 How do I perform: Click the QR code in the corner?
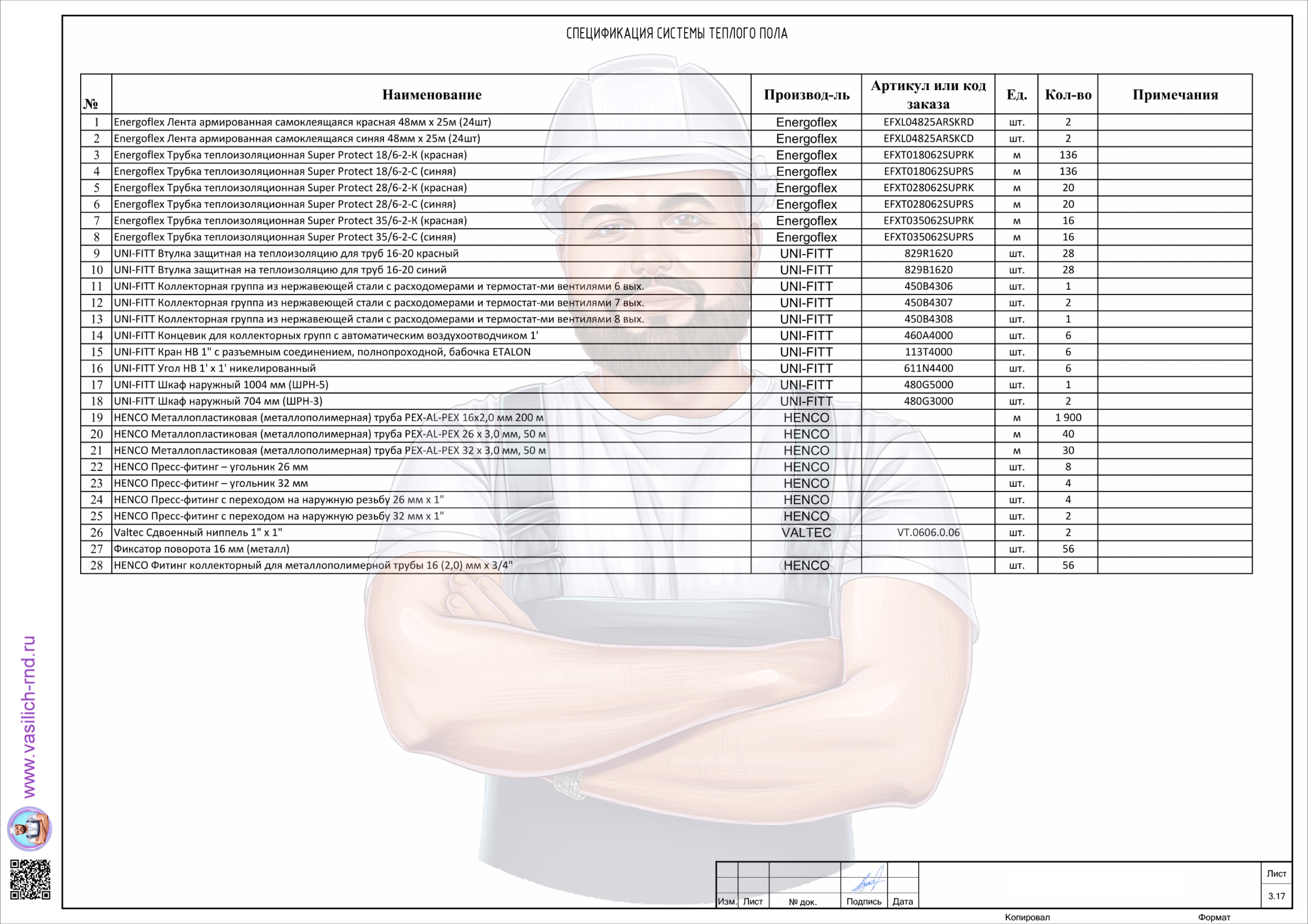click(x=30, y=880)
